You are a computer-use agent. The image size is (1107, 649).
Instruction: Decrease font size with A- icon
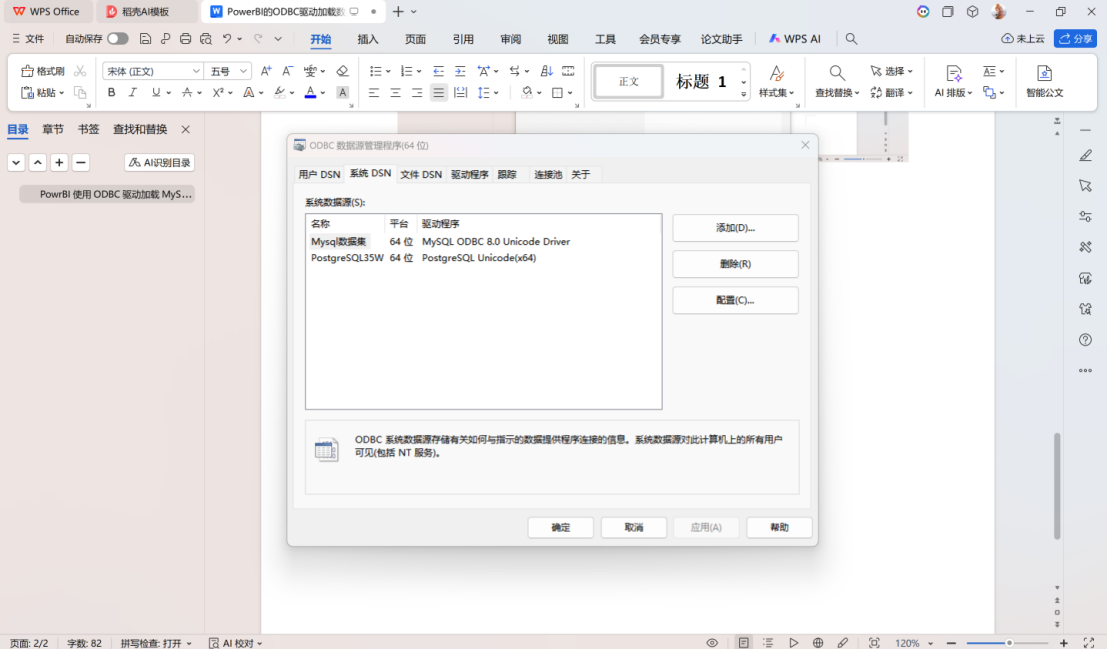[x=287, y=71]
